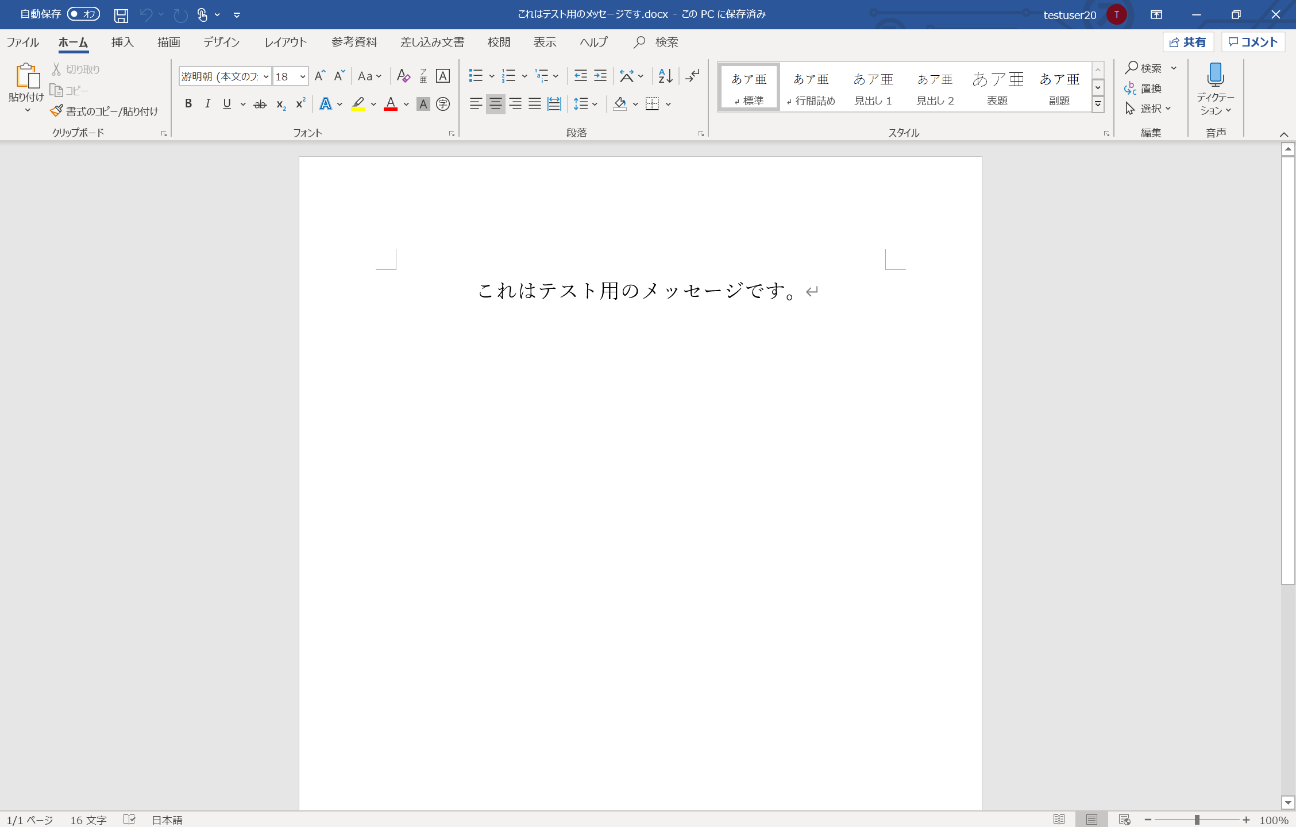This screenshot has height=827, width=1296.
Task: Open the File (ファイル) tab
Action: coord(23,42)
